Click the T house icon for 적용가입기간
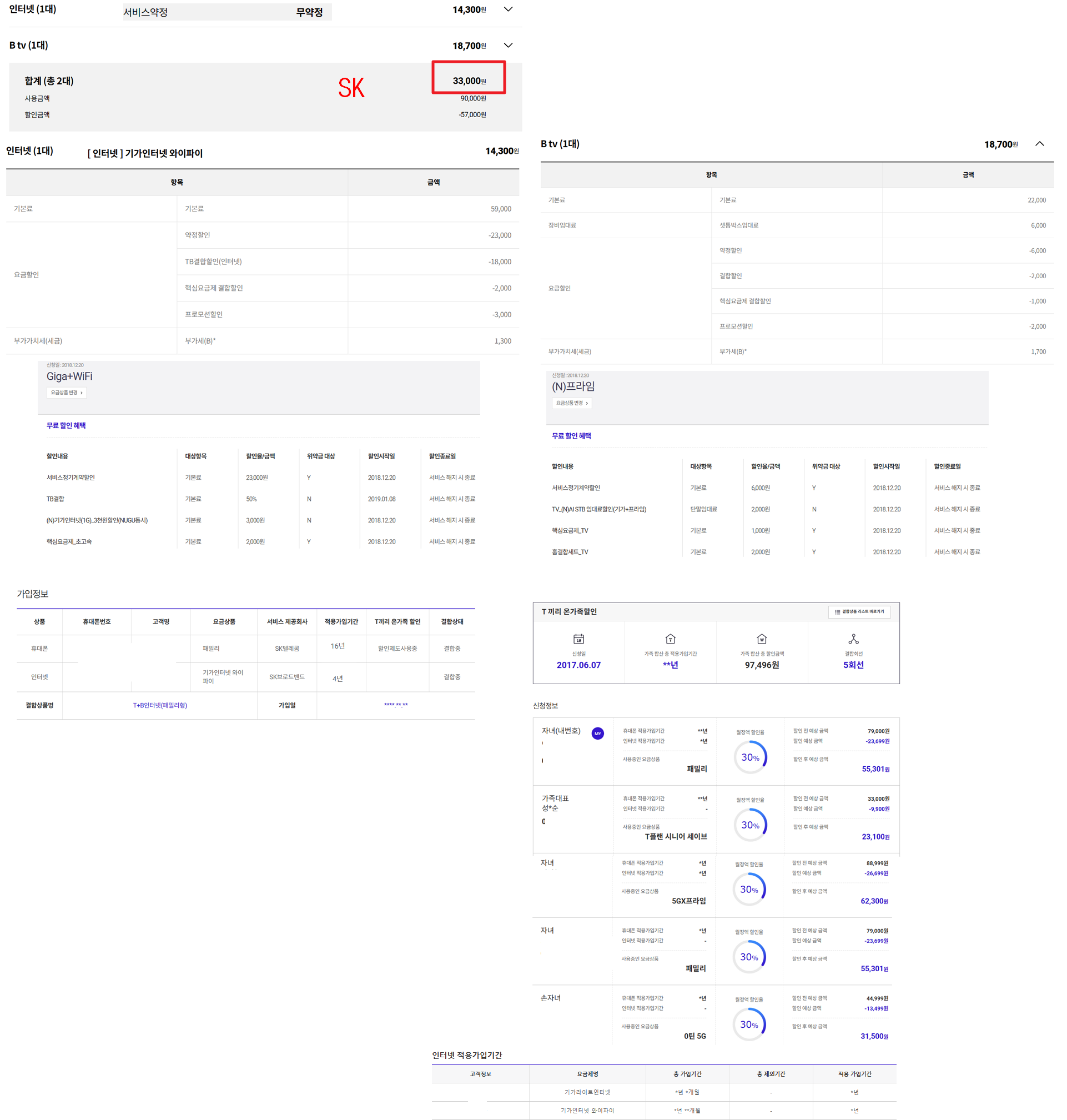This screenshot has height=1120, width=1067. 670,639
